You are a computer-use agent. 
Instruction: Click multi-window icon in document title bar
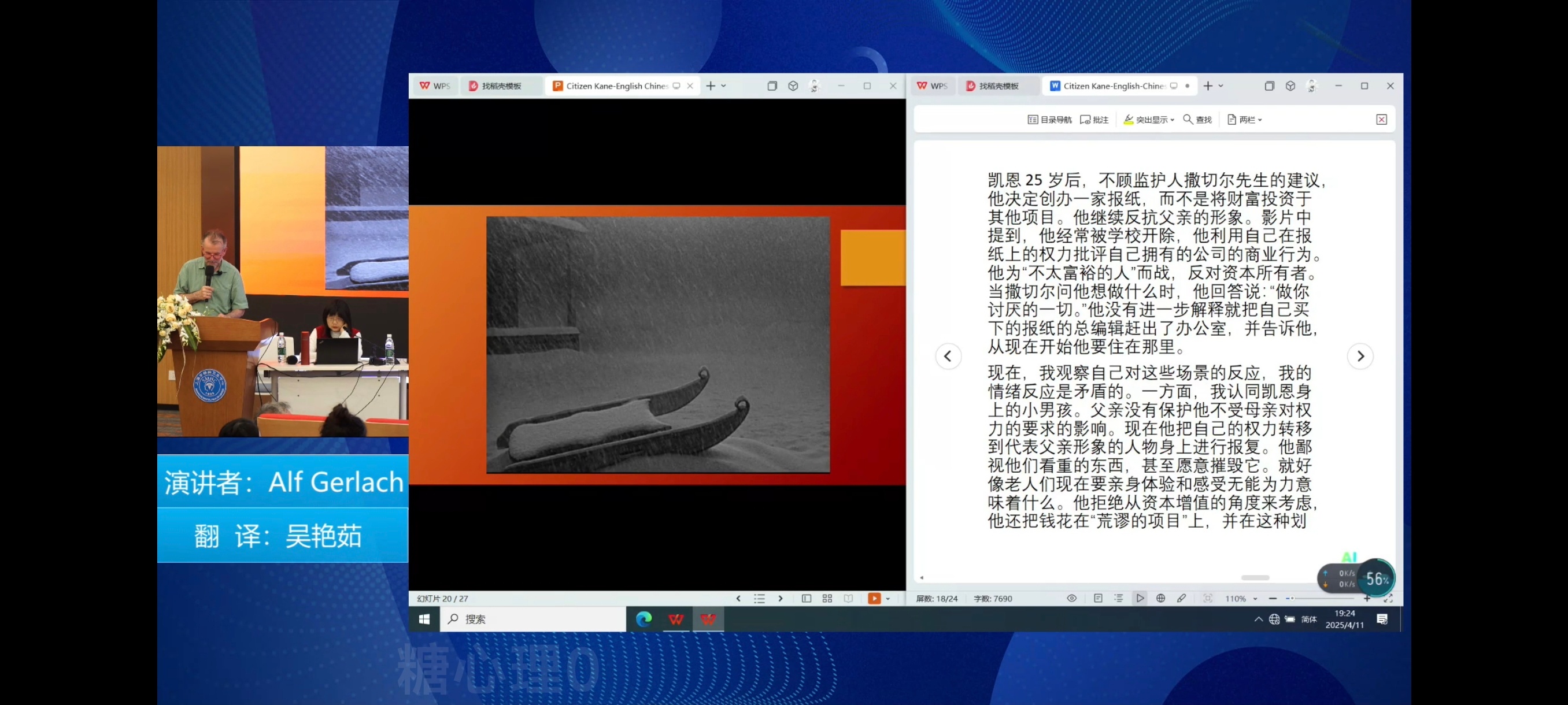(1269, 86)
